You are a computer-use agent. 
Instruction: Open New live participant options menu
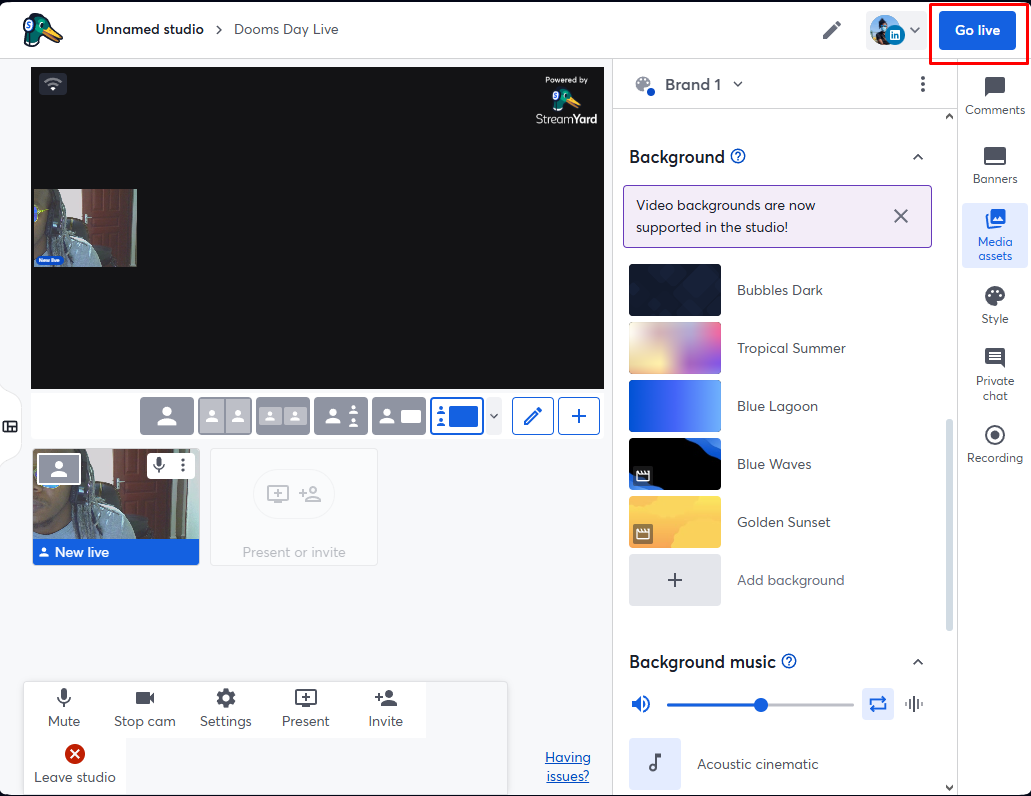183,465
